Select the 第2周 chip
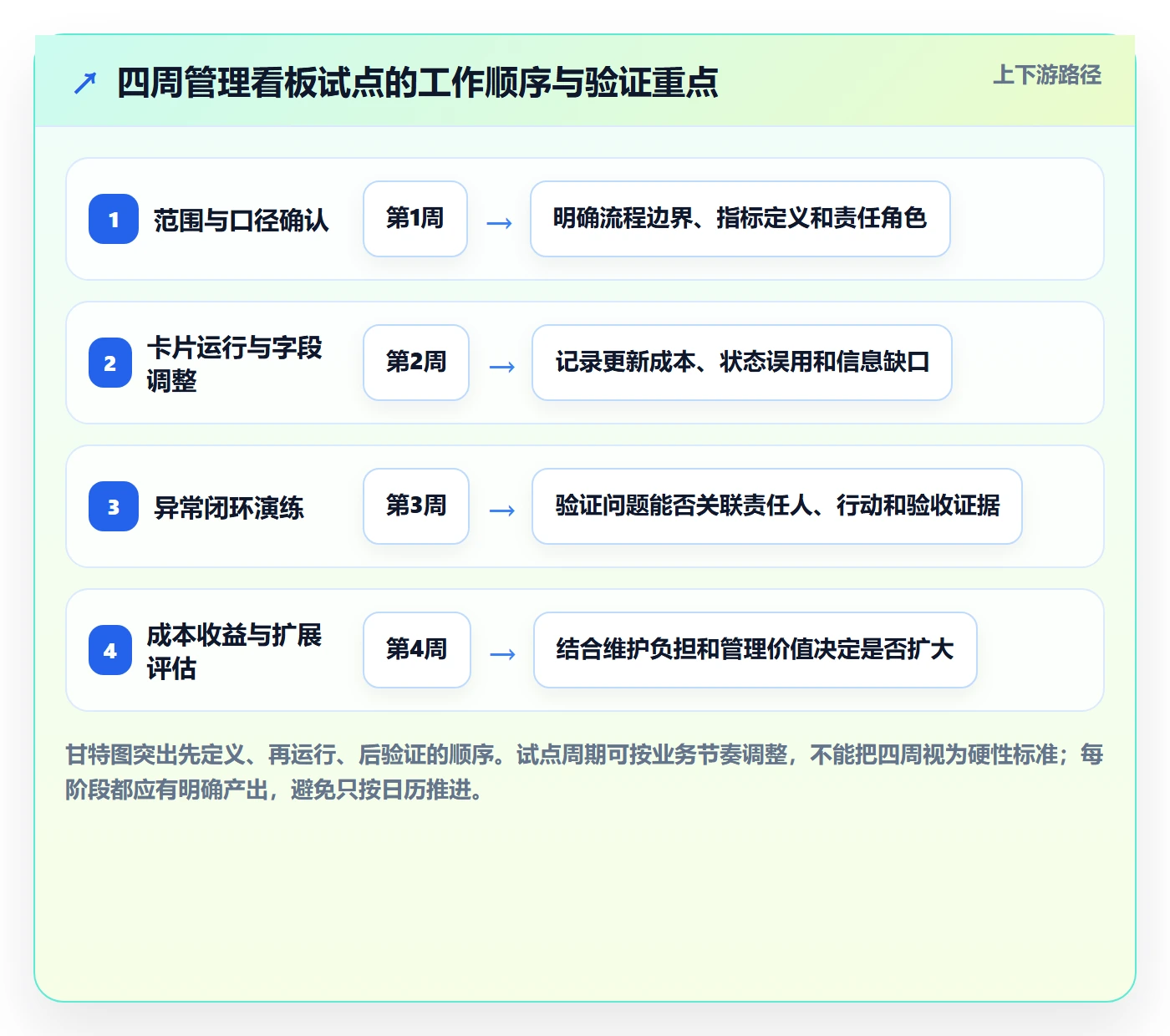The width and height of the screenshot is (1170, 1036). (416, 363)
